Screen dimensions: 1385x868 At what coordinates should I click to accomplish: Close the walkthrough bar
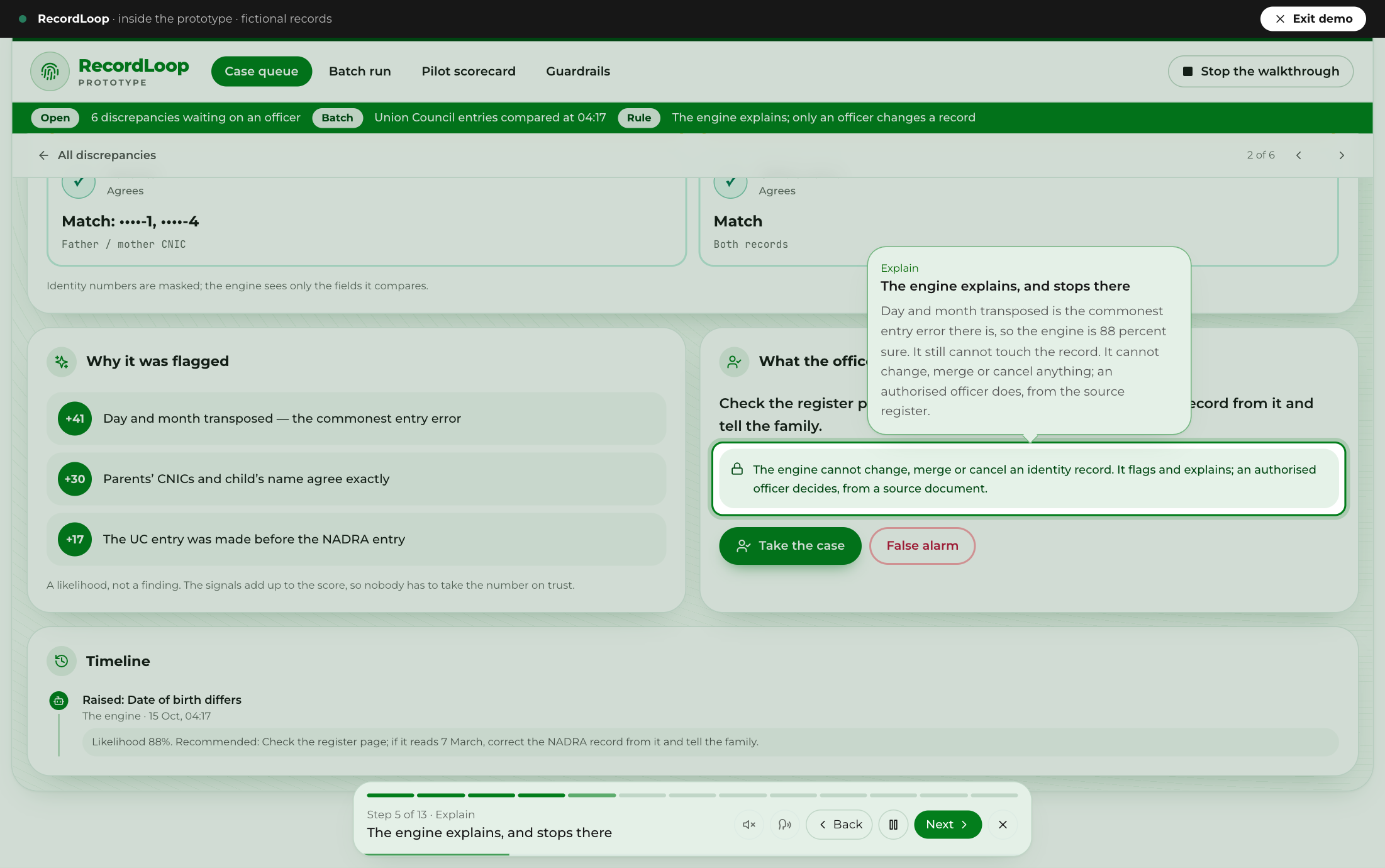pyautogui.click(x=1003, y=825)
